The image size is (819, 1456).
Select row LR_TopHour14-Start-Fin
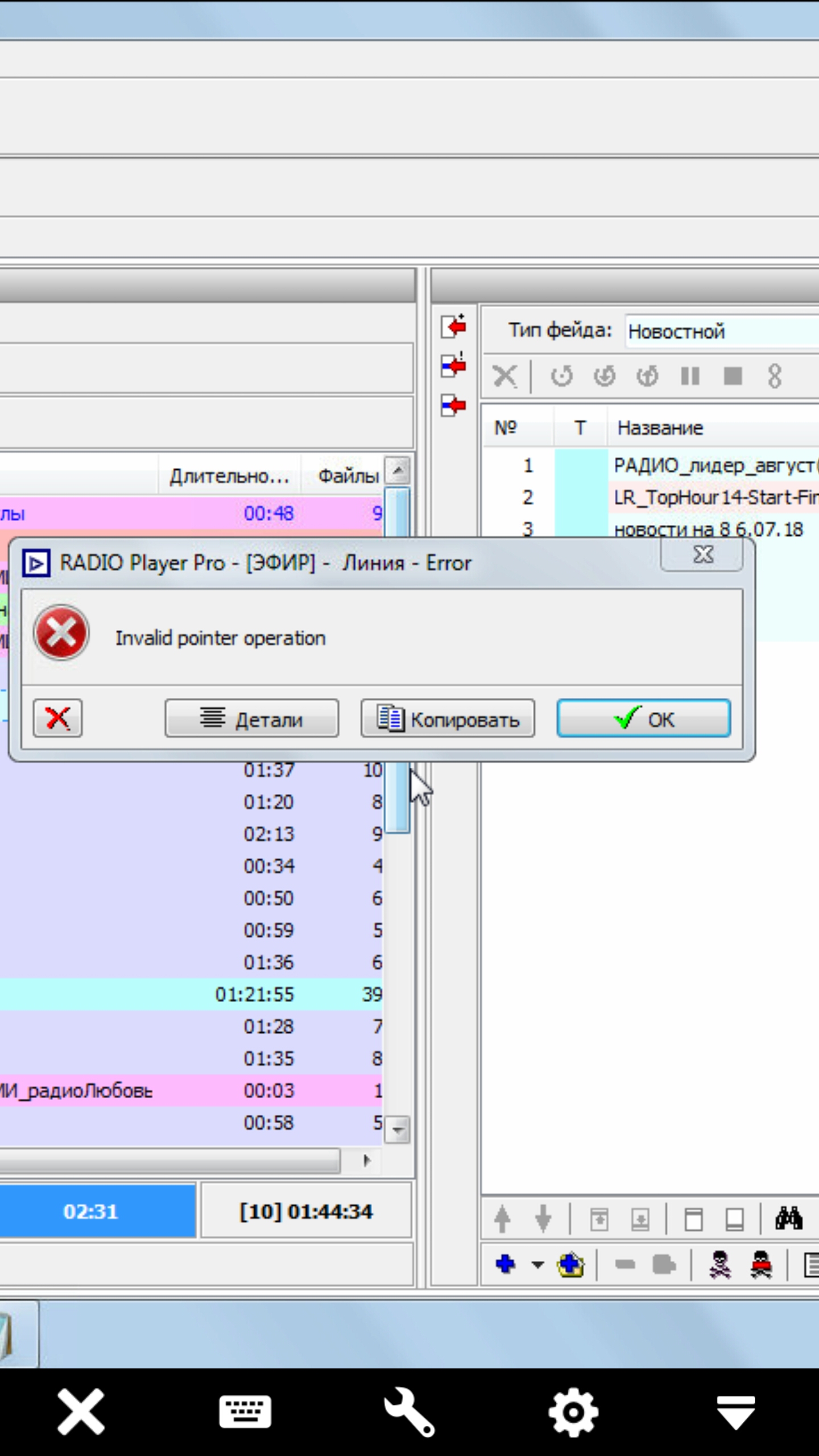click(651, 497)
